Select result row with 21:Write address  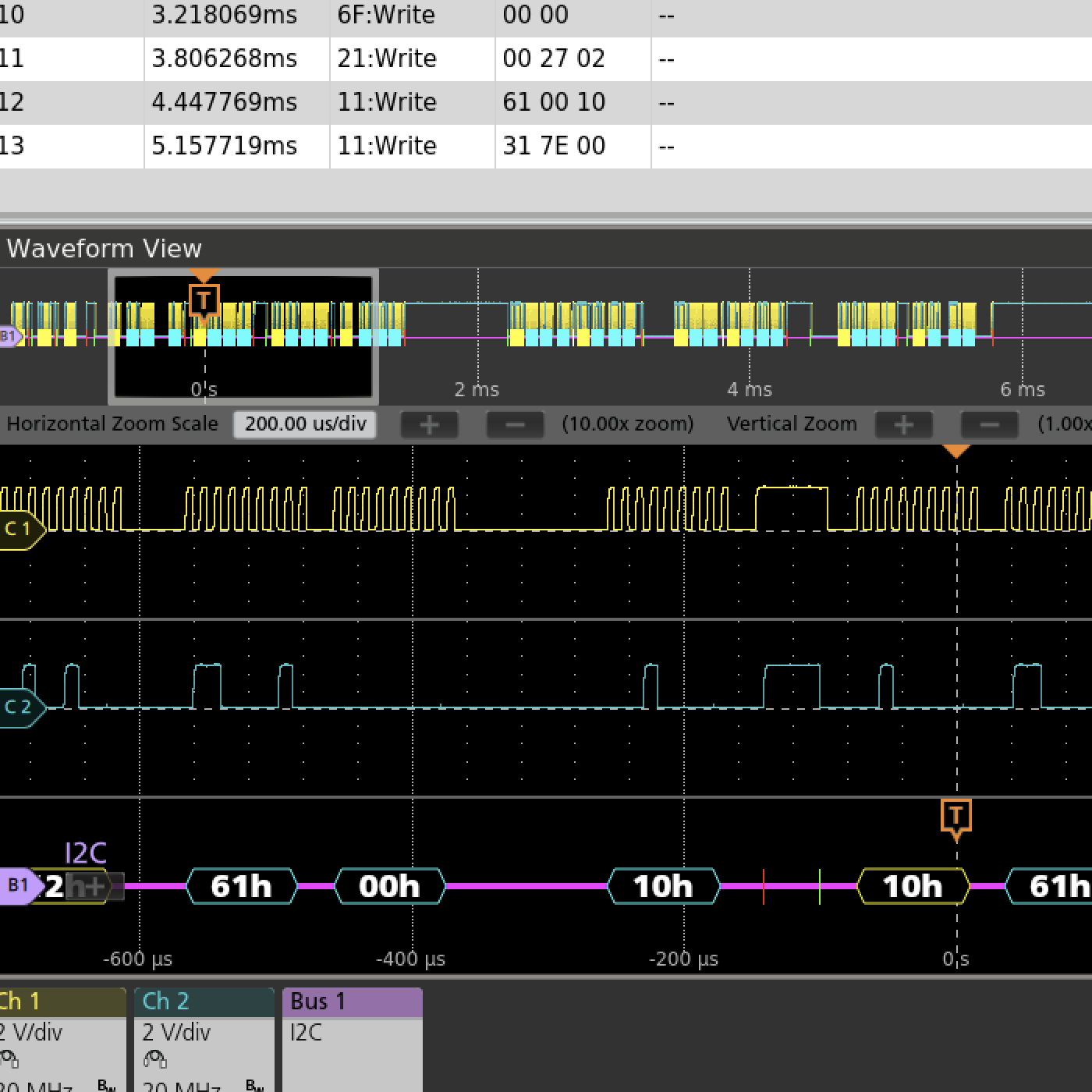click(x=387, y=59)
